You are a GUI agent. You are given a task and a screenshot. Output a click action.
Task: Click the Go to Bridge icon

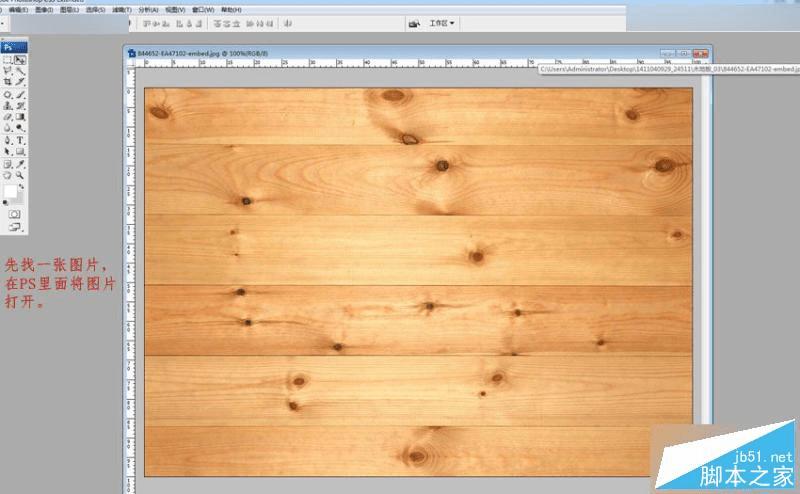pyautogui.click(x=414, y=23)
